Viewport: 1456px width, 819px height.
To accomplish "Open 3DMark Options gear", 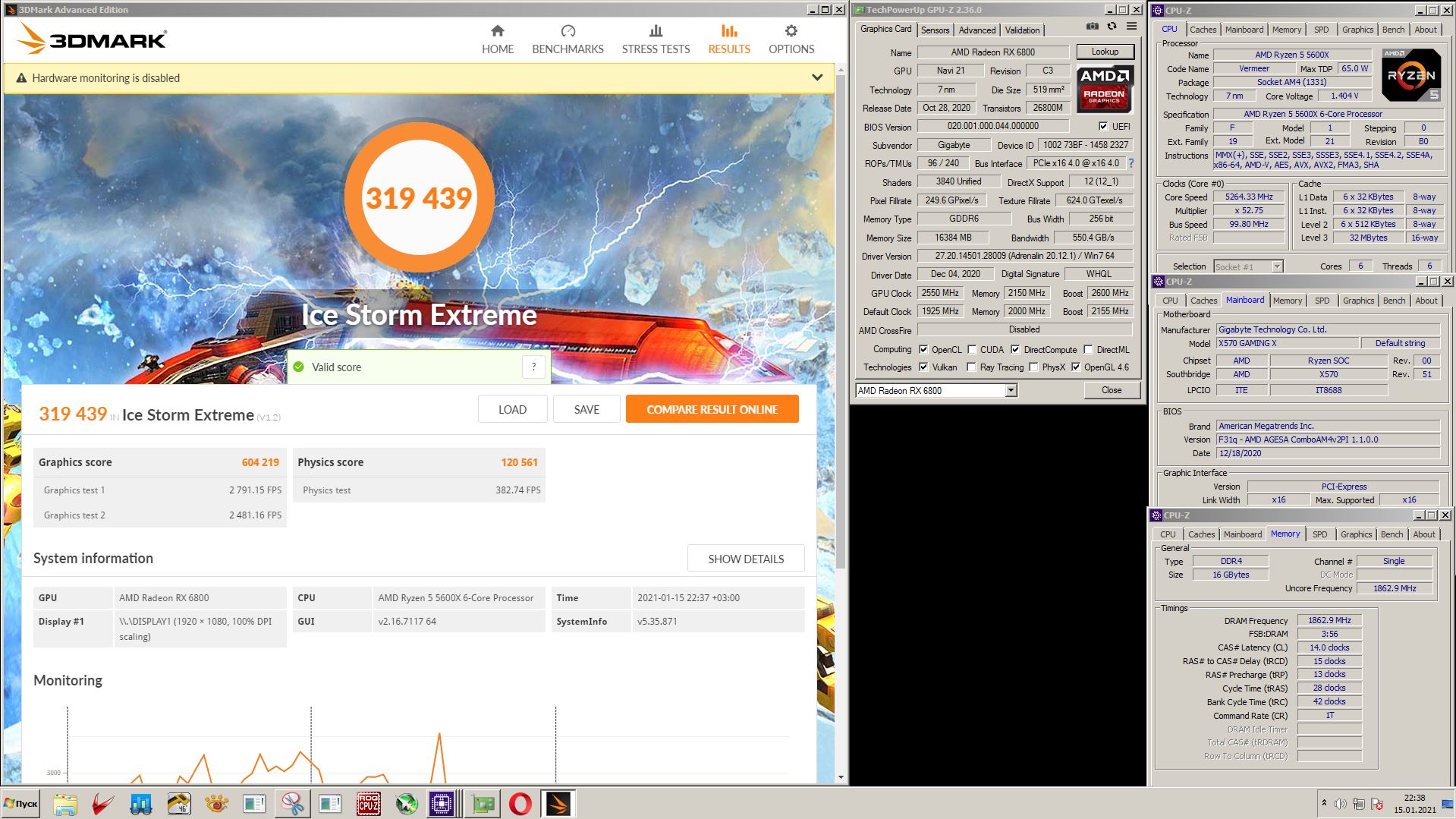I will click(x=791, y=39).
